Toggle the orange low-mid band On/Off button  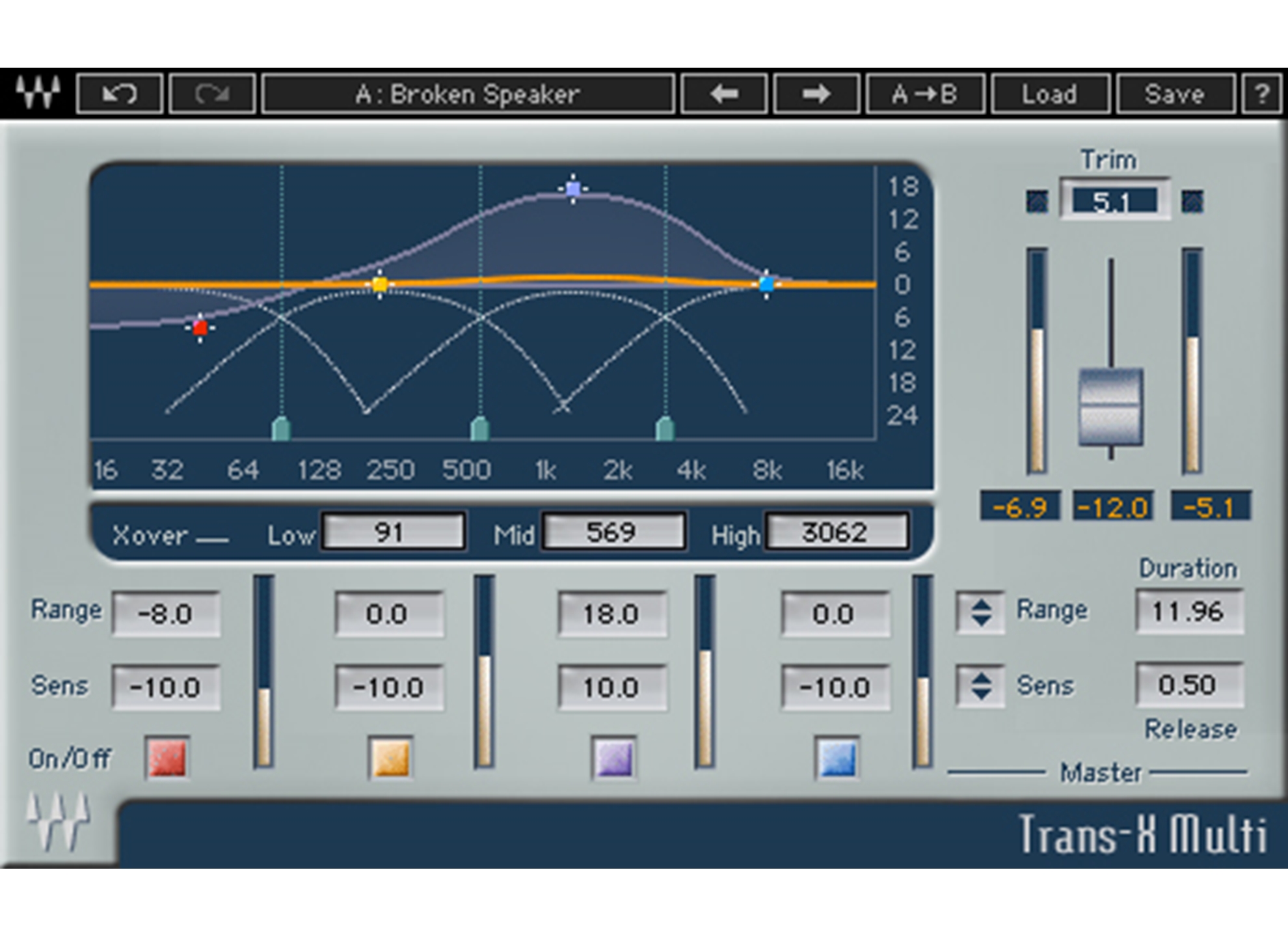click(390, 757)
